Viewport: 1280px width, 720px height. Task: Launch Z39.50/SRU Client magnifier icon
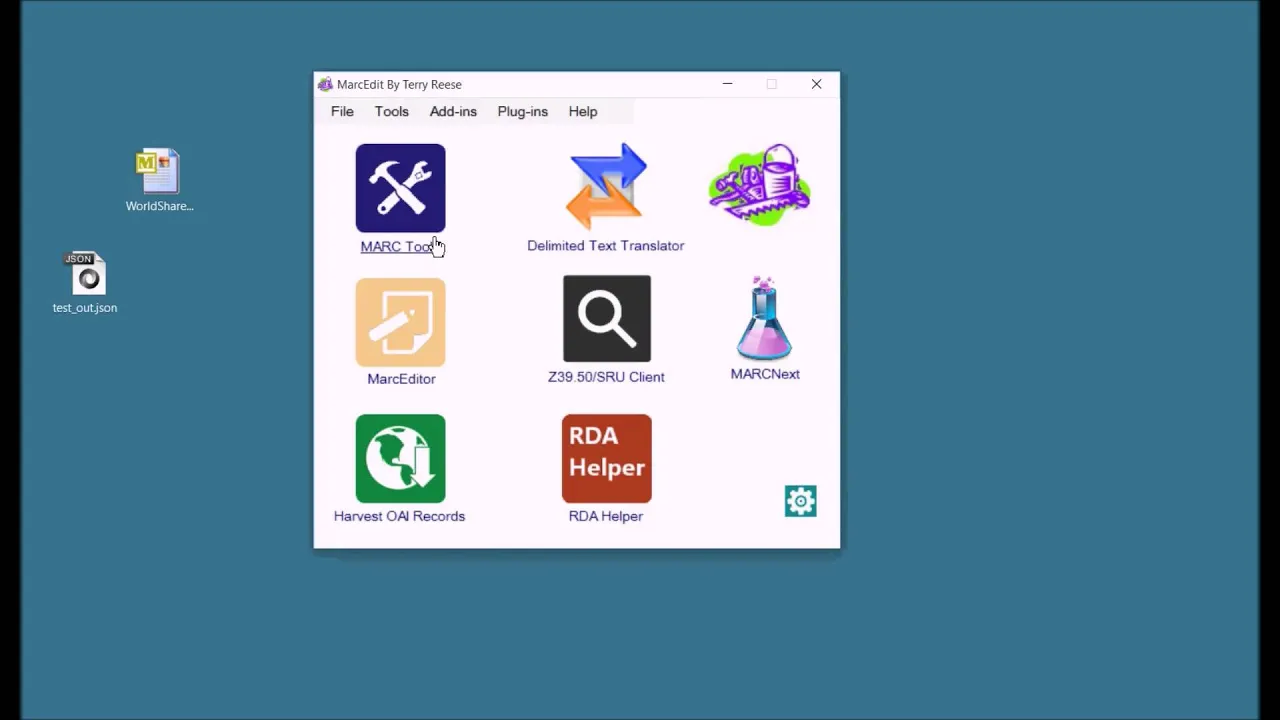pos(607,319)
